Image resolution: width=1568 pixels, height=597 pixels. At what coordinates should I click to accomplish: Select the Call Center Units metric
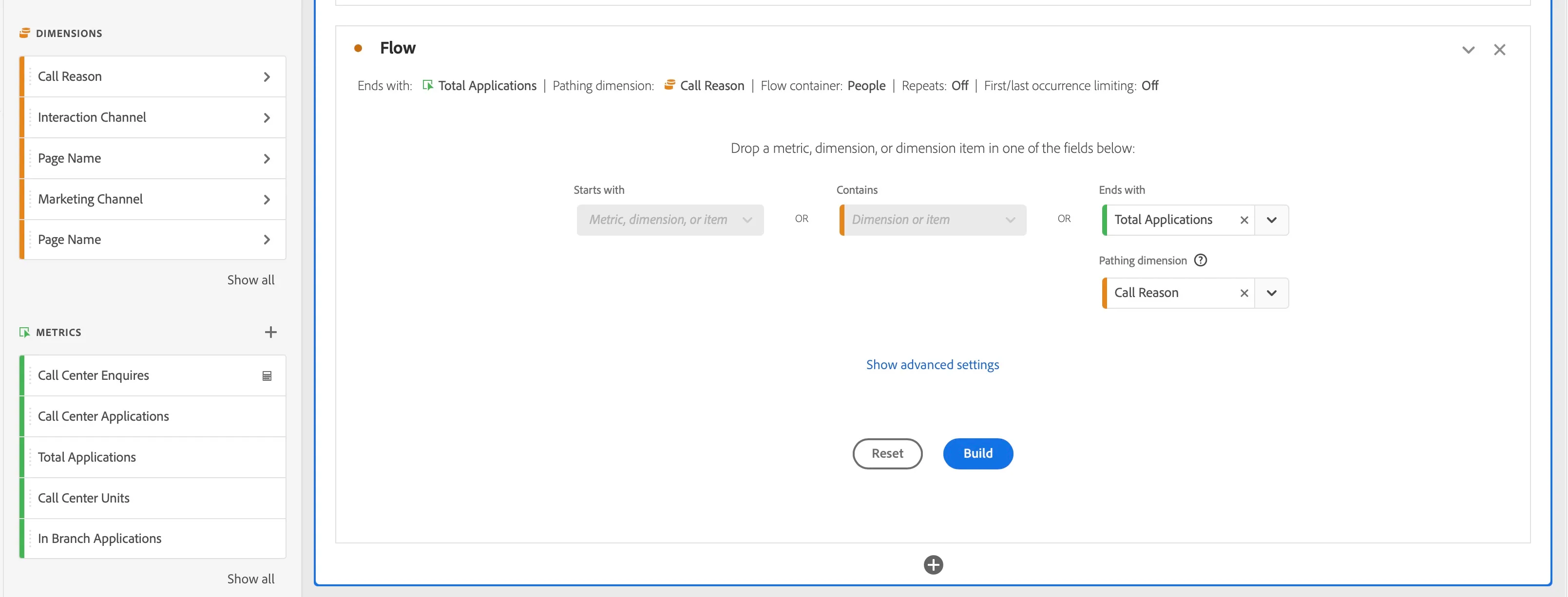[x=153, y=498]
